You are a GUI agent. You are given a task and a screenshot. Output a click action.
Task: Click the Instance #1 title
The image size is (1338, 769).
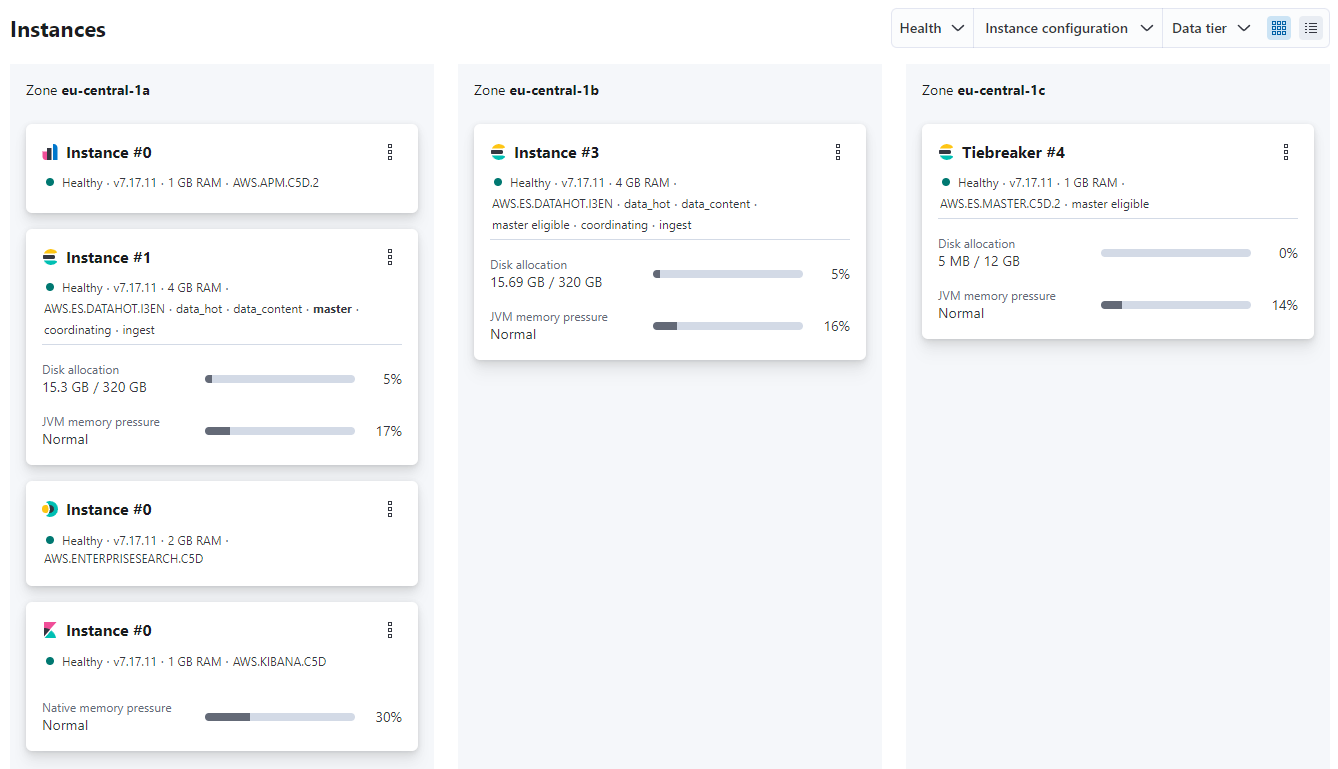click(x=108, y=257)
